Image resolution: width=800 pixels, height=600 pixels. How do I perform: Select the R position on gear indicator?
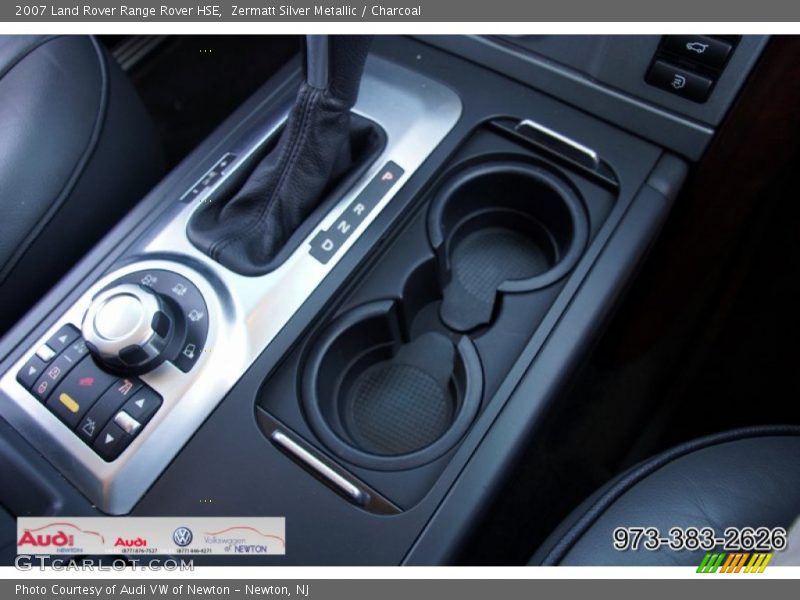(x=359, y=209)
